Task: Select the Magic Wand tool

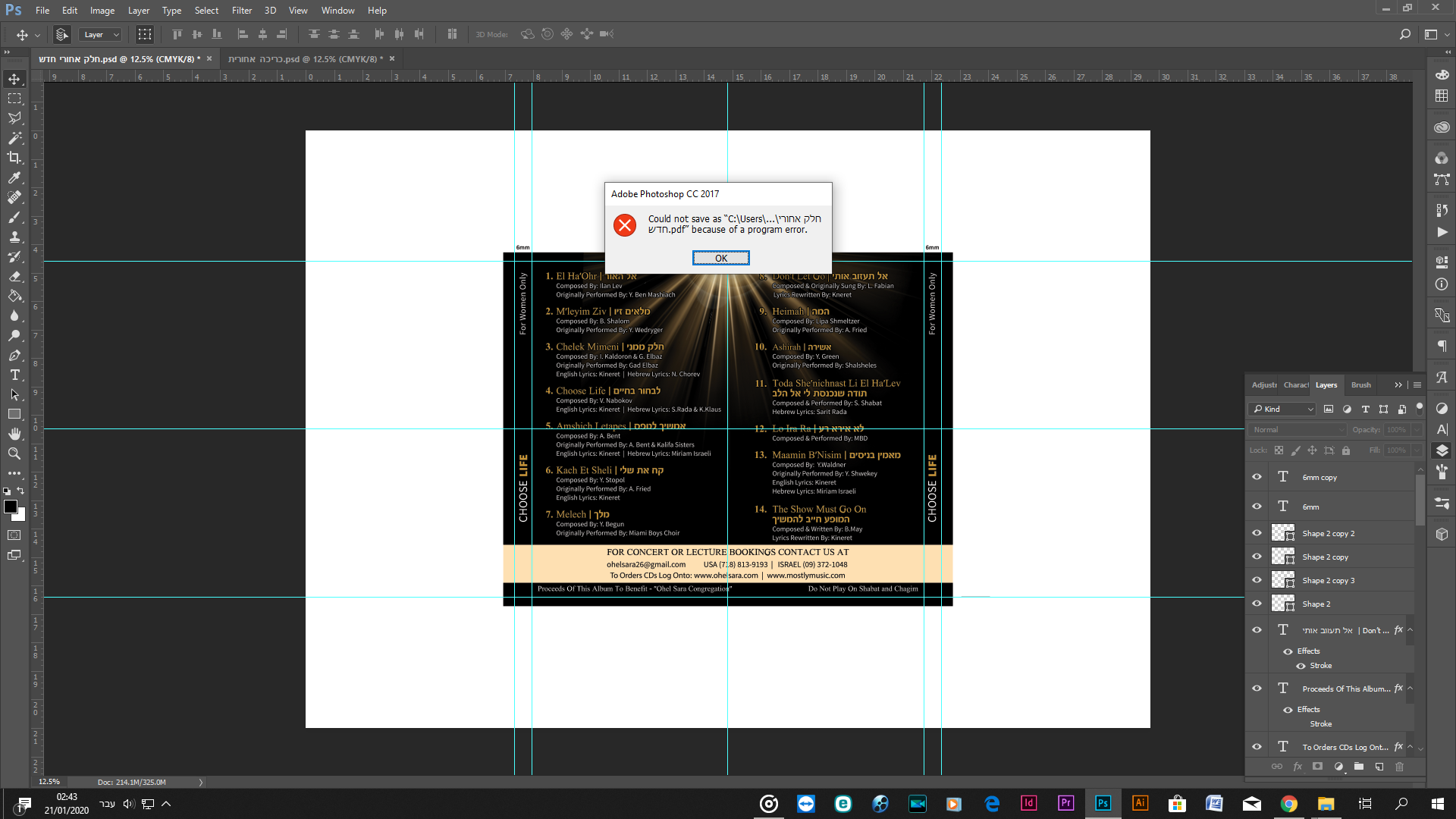Action: click(x=14, y=138)
